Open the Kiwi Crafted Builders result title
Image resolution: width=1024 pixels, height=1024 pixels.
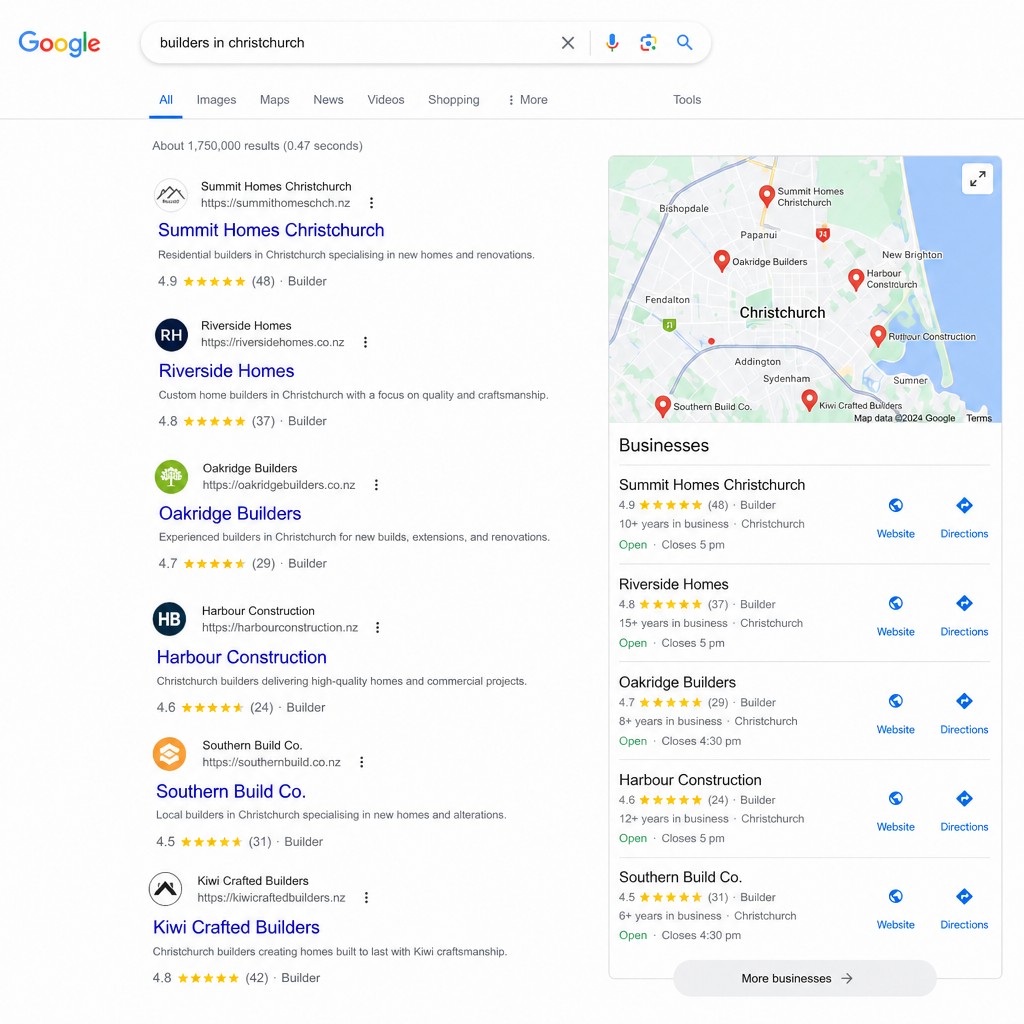pos(236,927)
